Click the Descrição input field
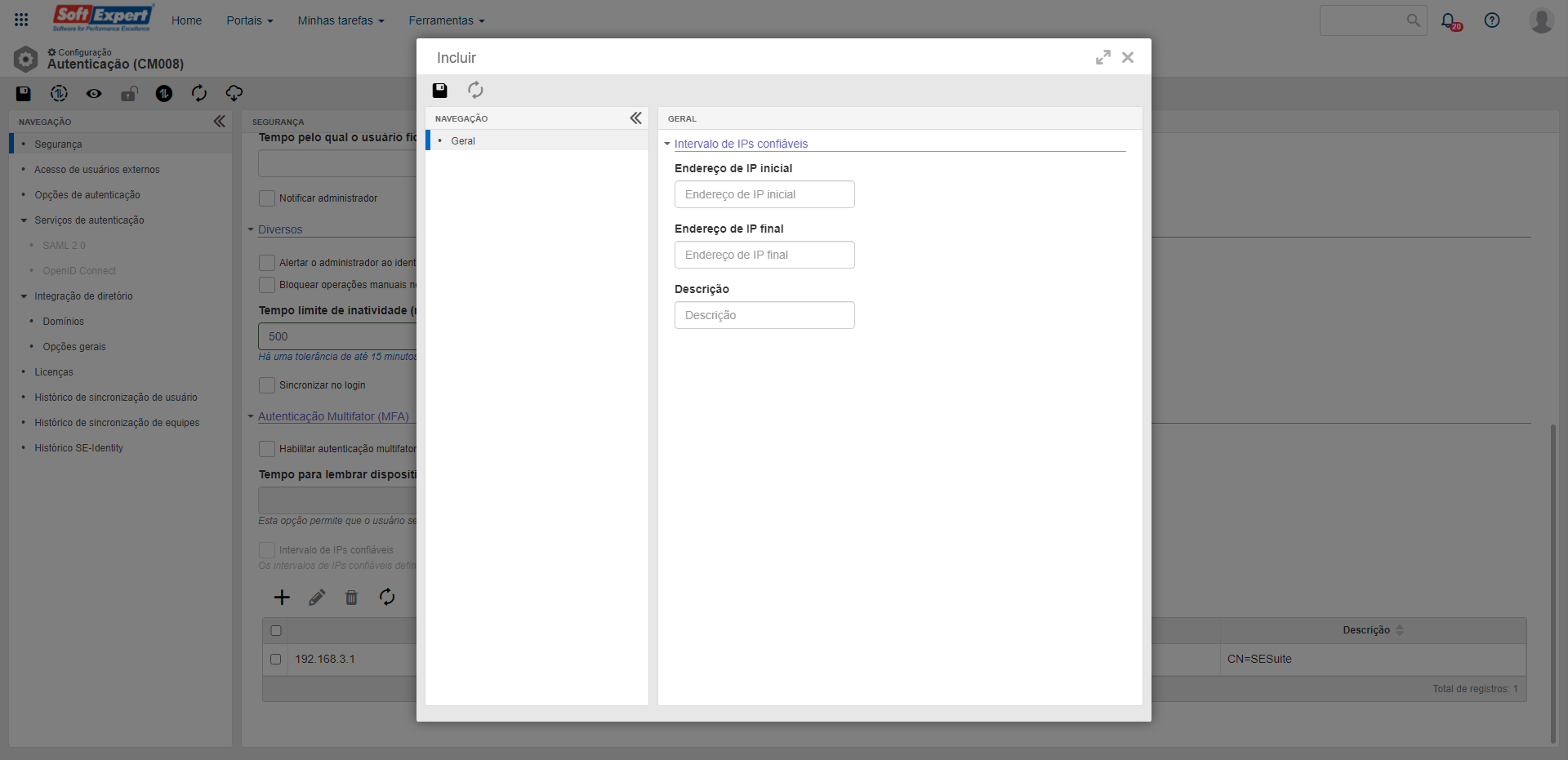 764,315
